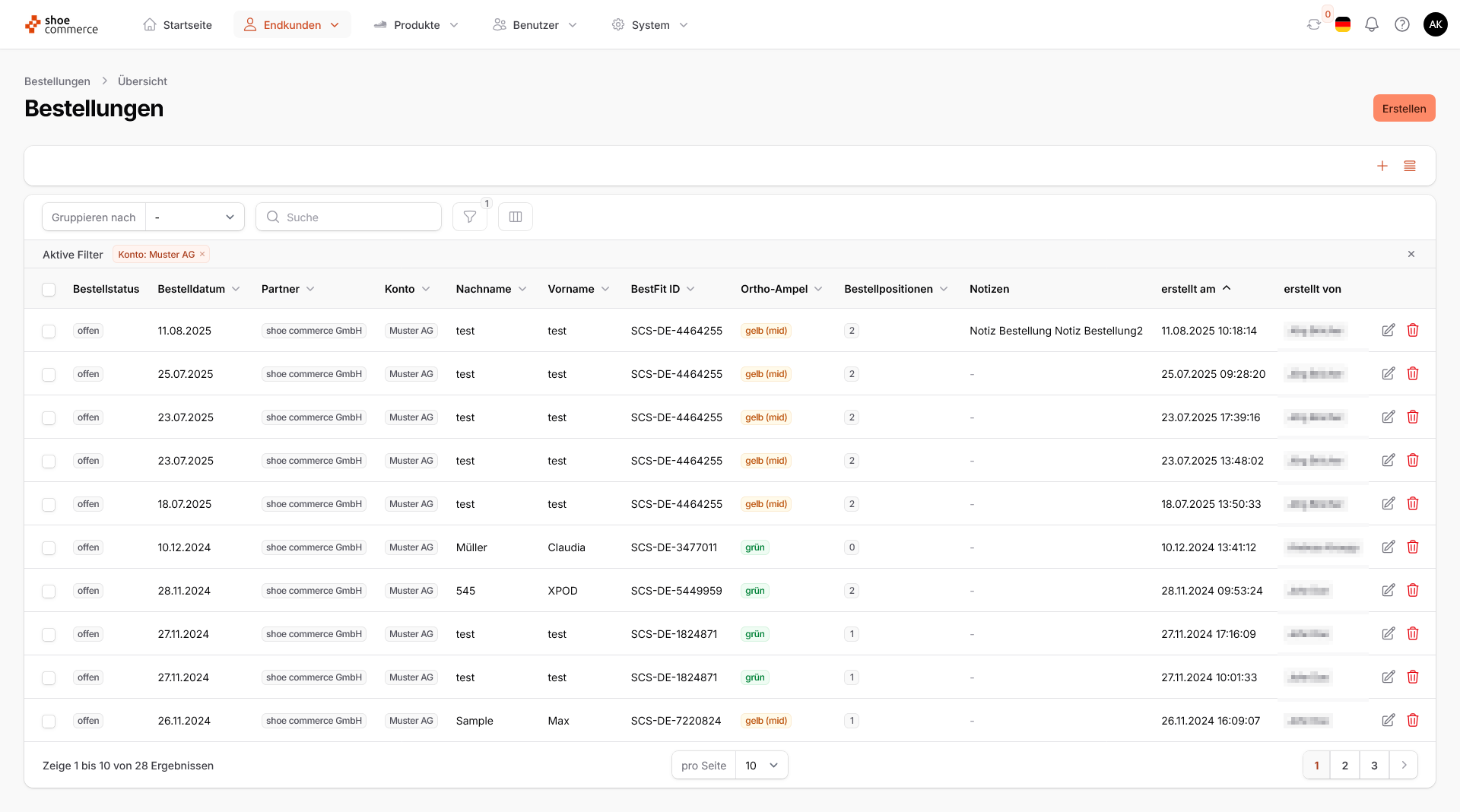The height and width of the screenshot is (812, 1460).
Task: Open the filter funnel icon
Action: (470, 217)
